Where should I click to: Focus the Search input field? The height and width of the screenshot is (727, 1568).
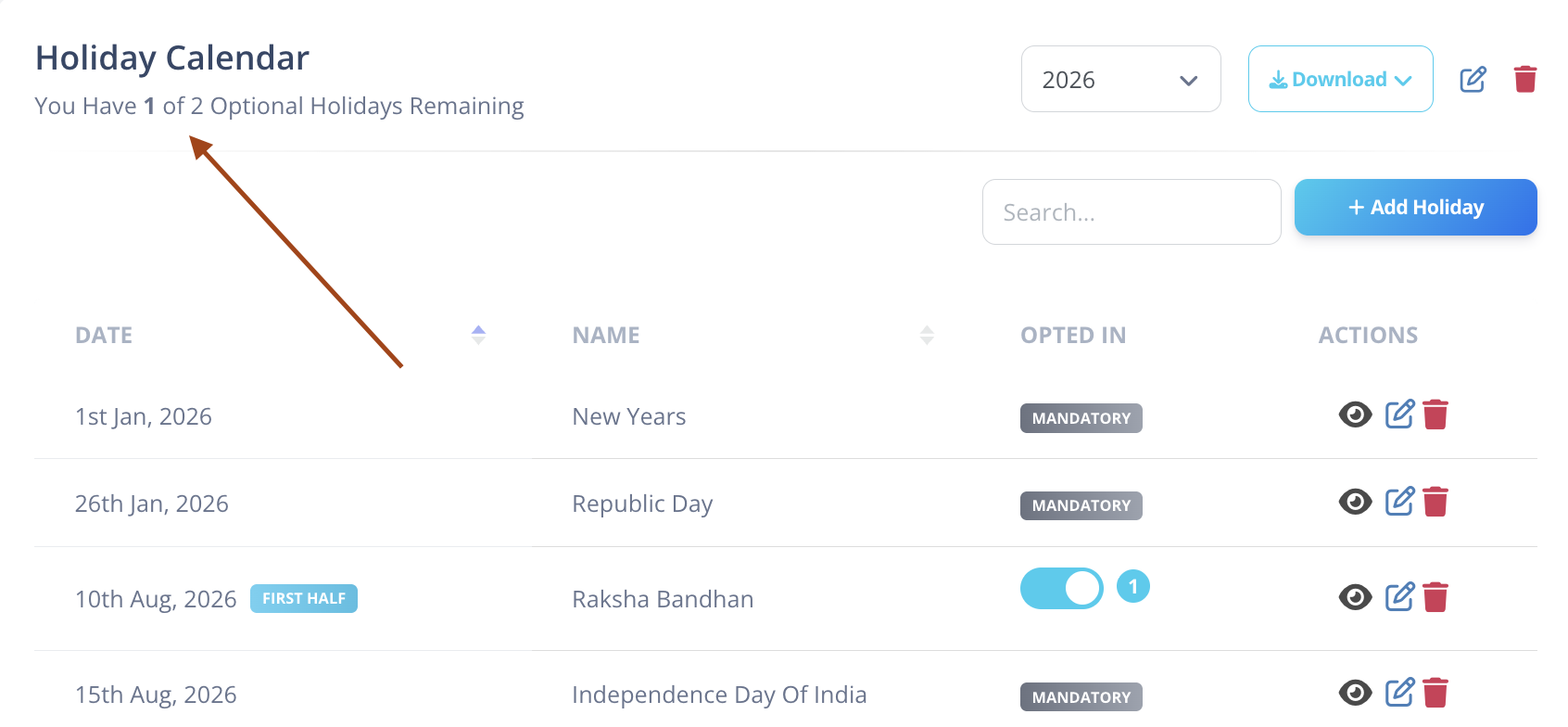tap(1132, 211)
